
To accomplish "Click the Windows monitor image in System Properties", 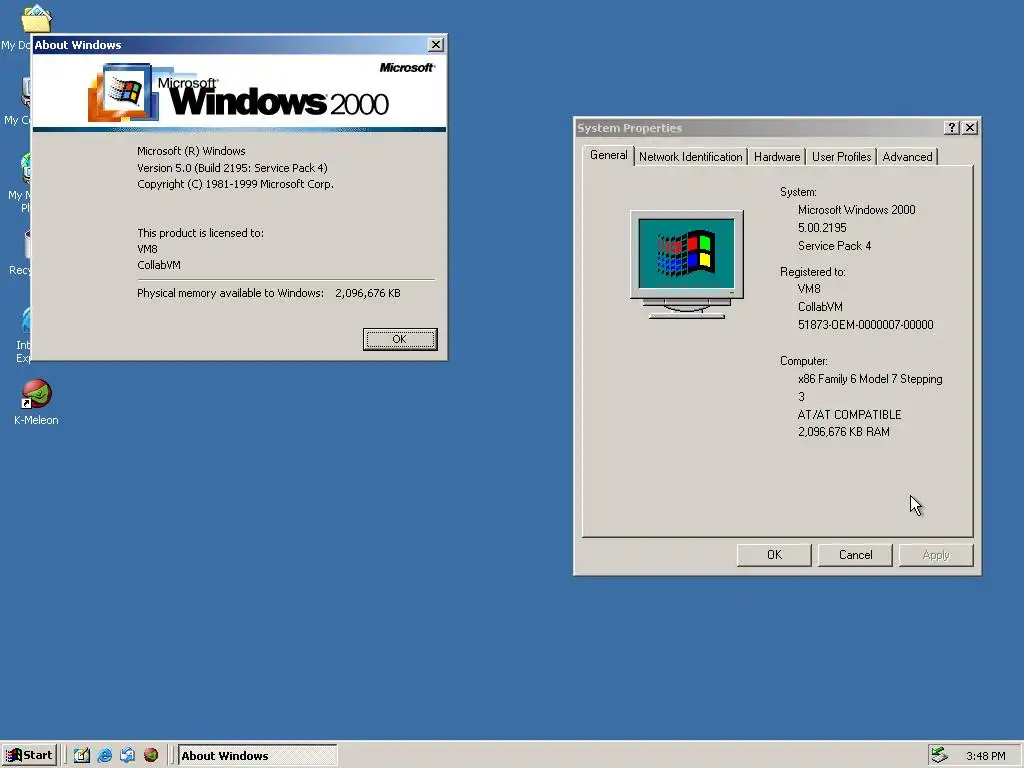I will point(686,264).
